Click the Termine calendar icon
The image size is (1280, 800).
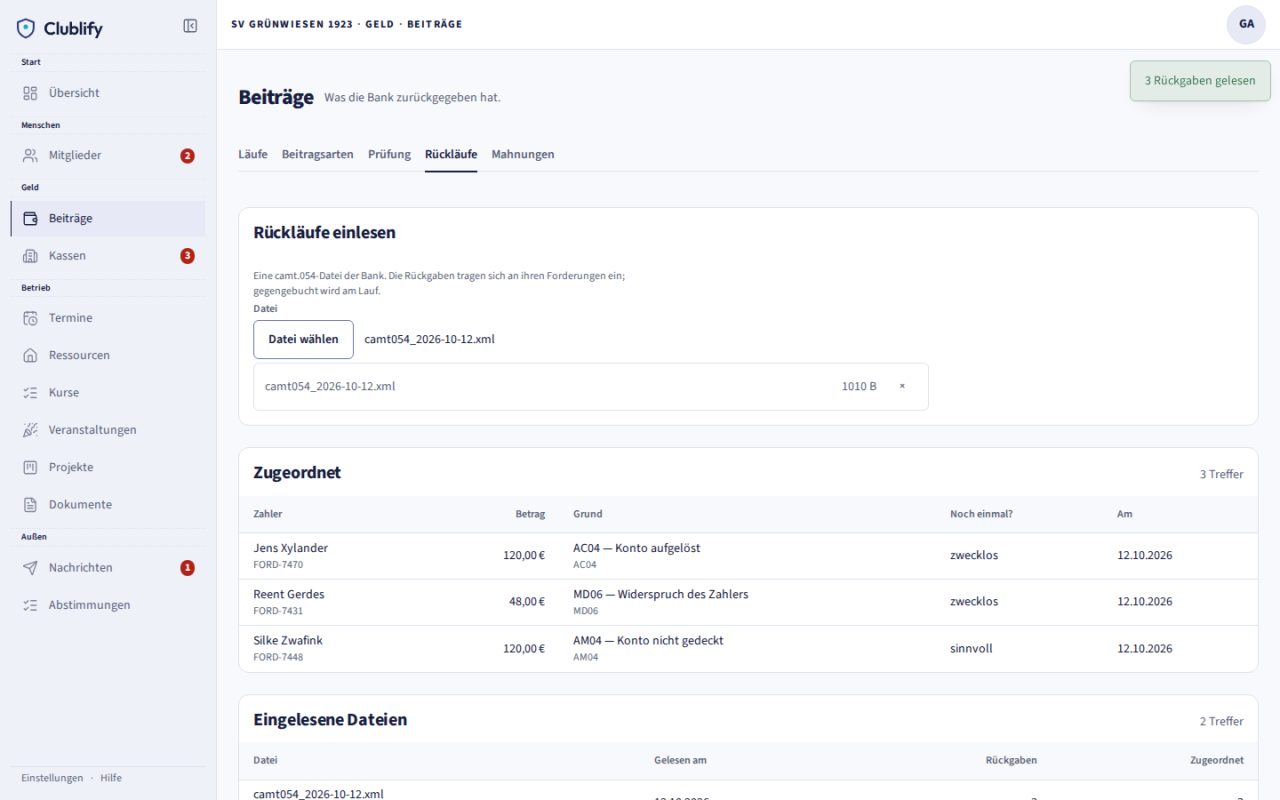coord(30,318)
